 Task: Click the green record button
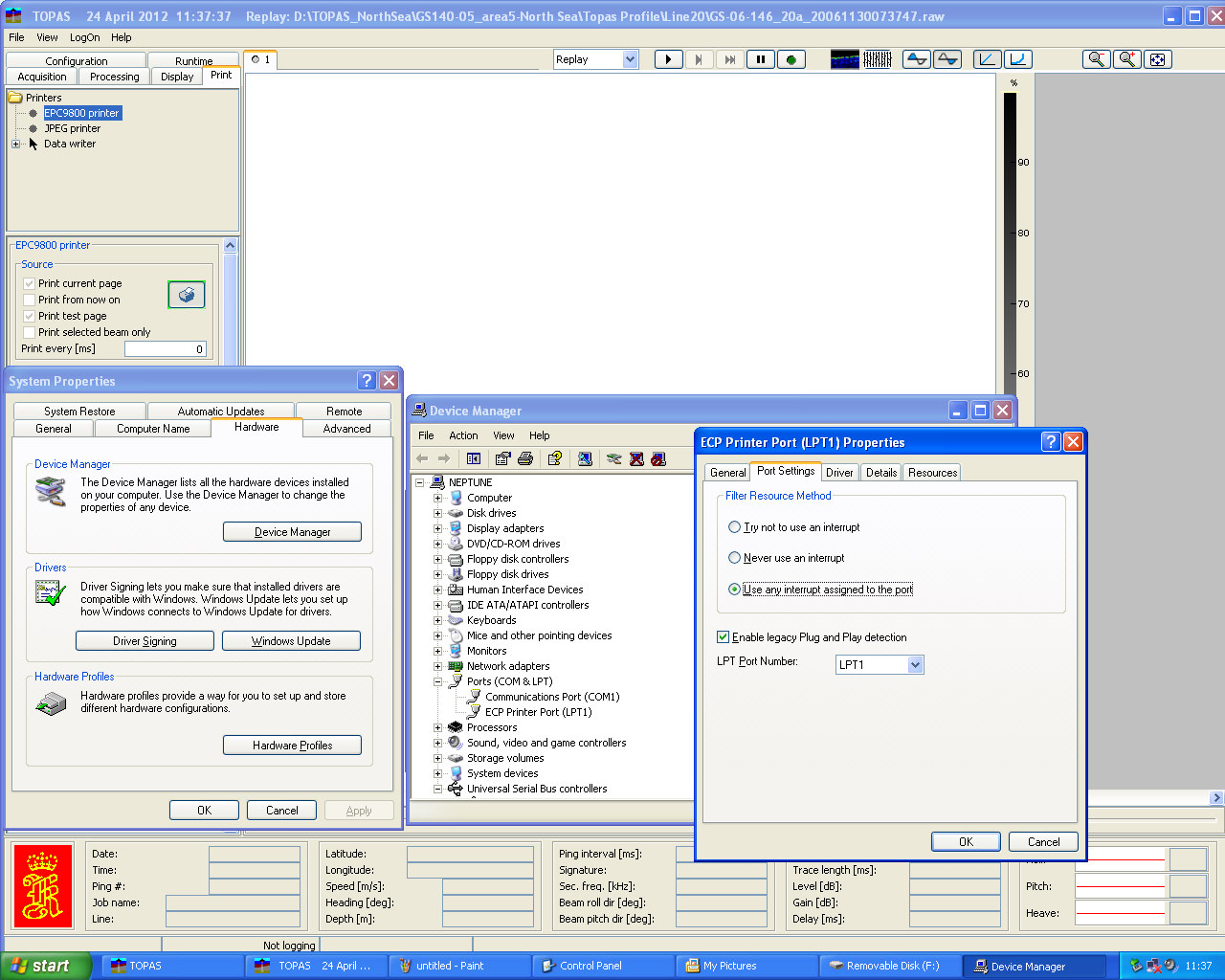click(x=791, y=59)
